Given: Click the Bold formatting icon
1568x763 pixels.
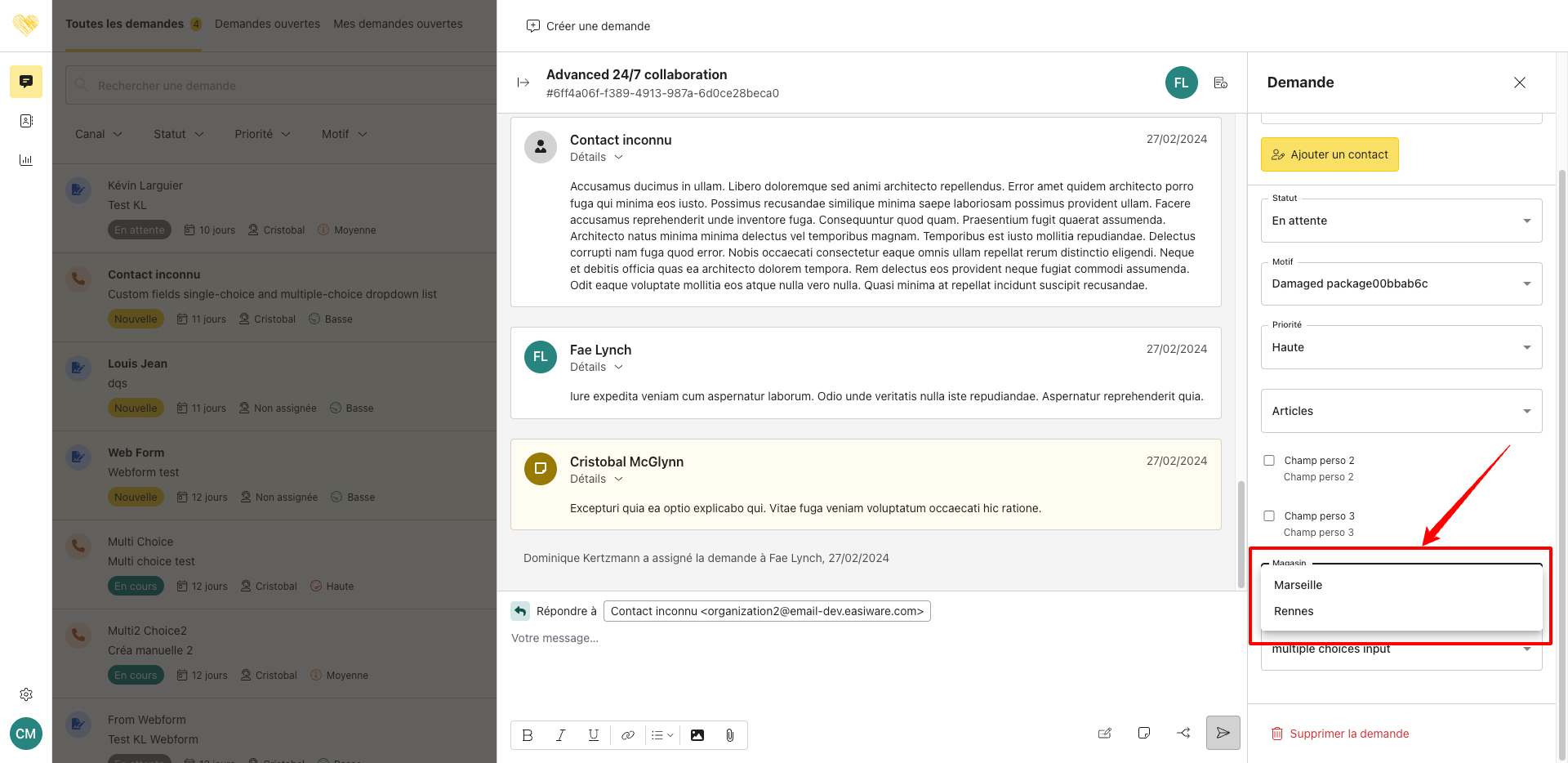Looking at the screenshot, I should tap(528, 735).
